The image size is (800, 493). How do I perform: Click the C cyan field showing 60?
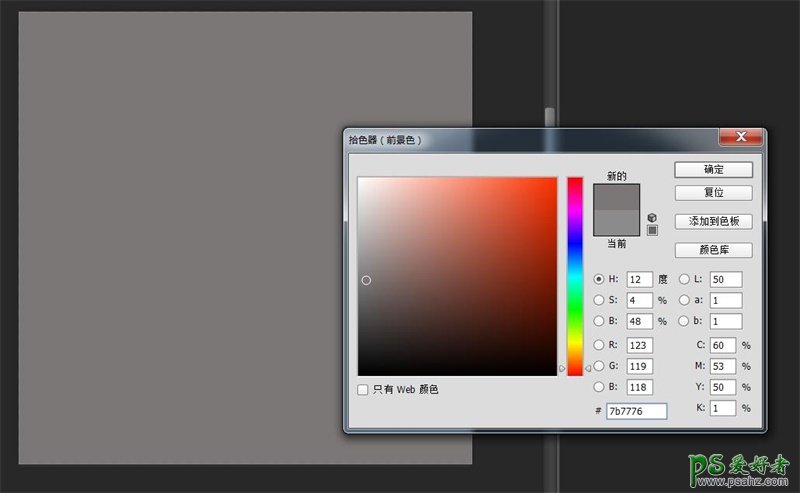(x=722, y=345)
